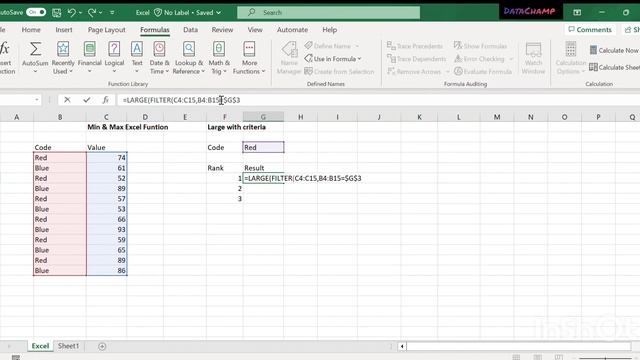Open Recently Used functions list
Screen dimensions: 640x360
tap(63, 58)
